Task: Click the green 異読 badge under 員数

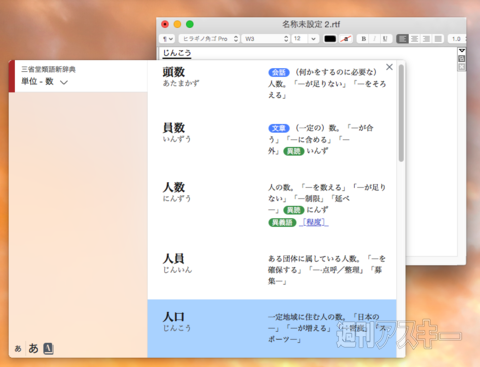Action: click(x=294, y=151)
